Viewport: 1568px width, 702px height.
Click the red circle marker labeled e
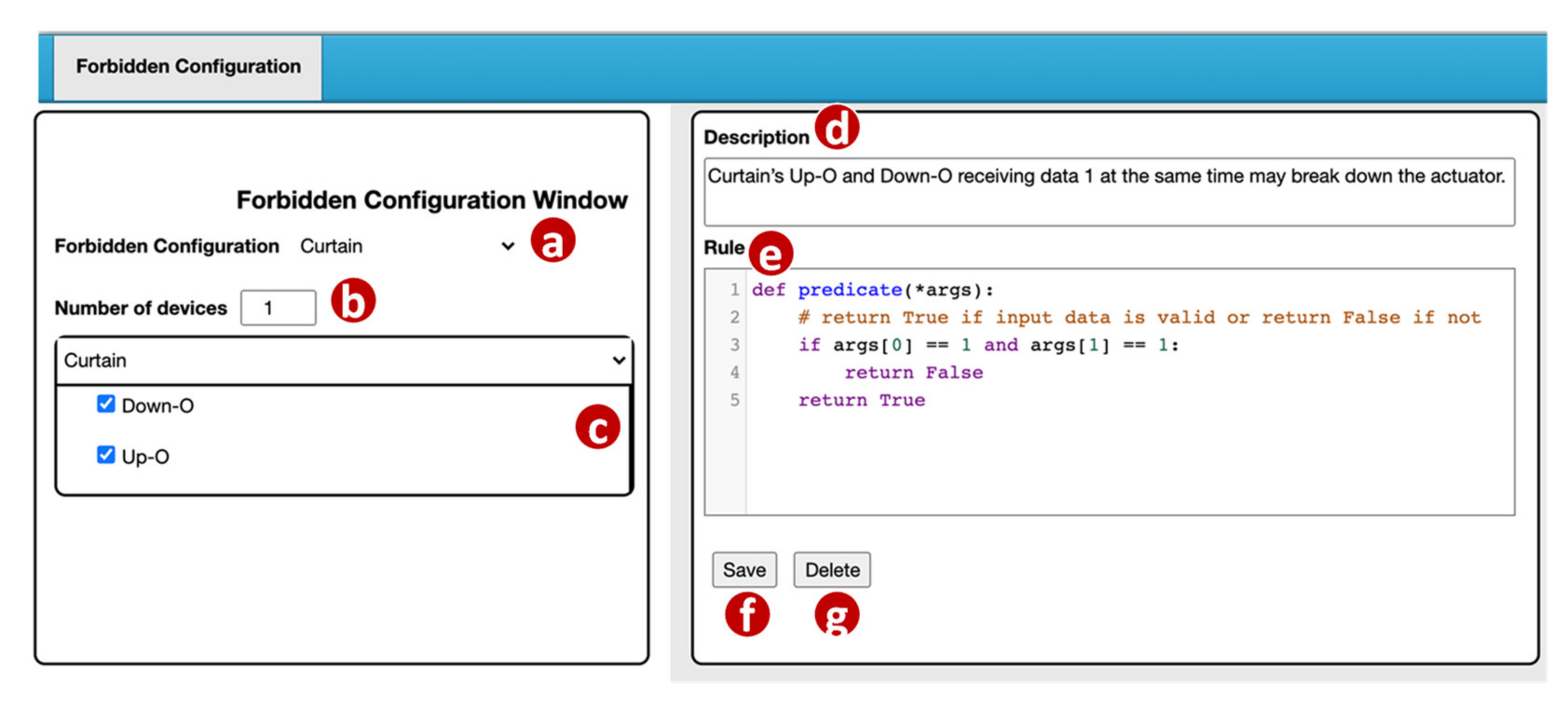coord(770,253)
